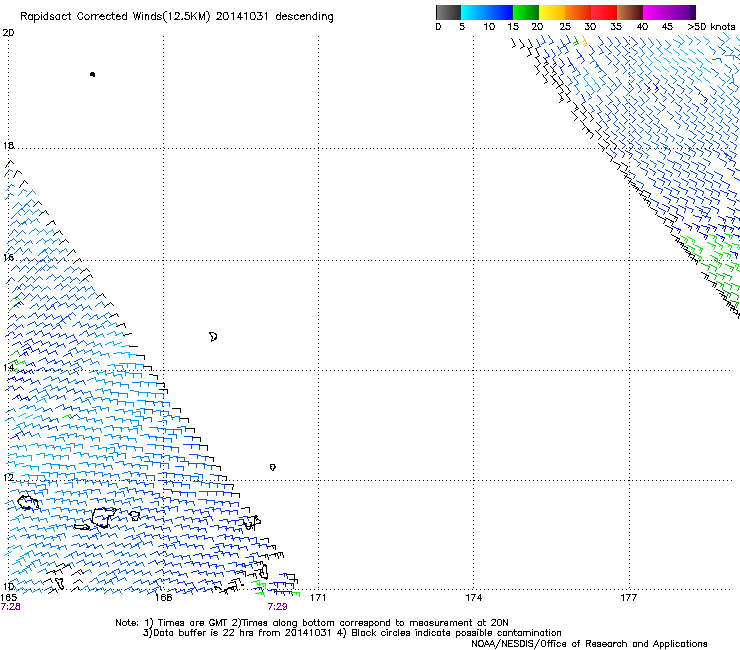
Task: Click the latitude label '18'
Action: pos(8,145)
